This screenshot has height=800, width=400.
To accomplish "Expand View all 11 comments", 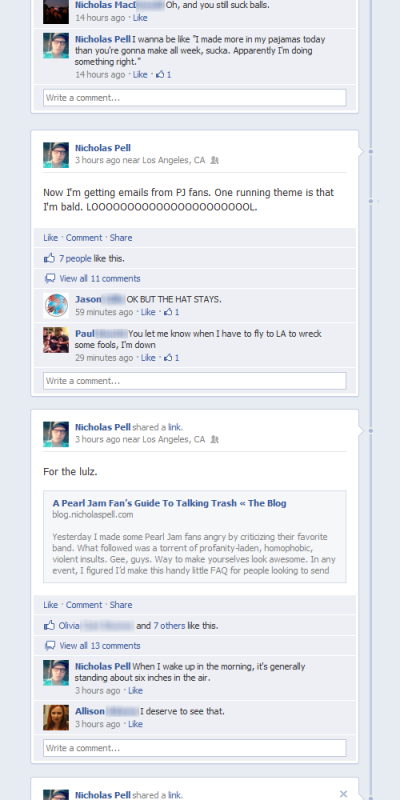I will (99, 279).
